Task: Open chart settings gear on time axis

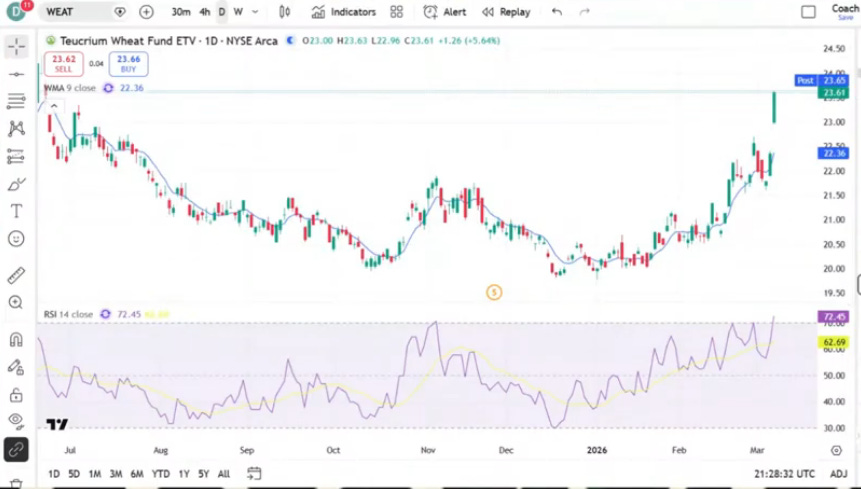Action: coord(836,451)
